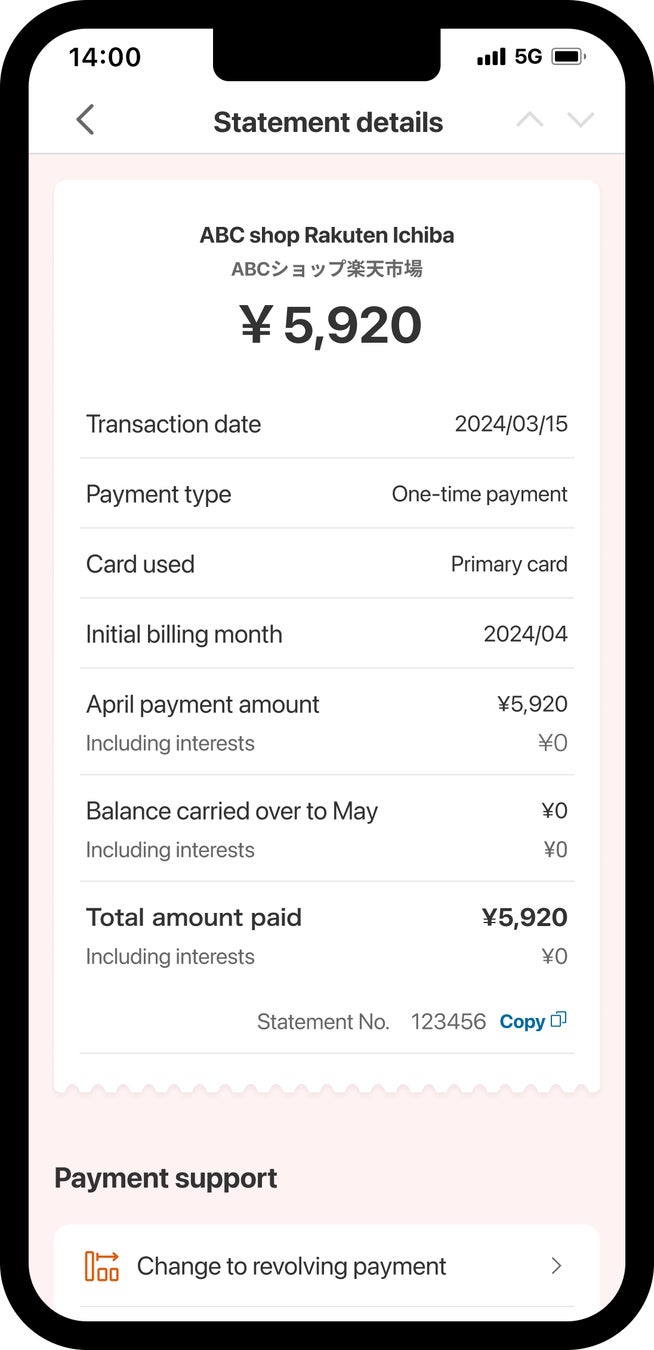Click the Copy link for statement number
This screenshot has width=654, height=1350.
(x=522, y=1021)
